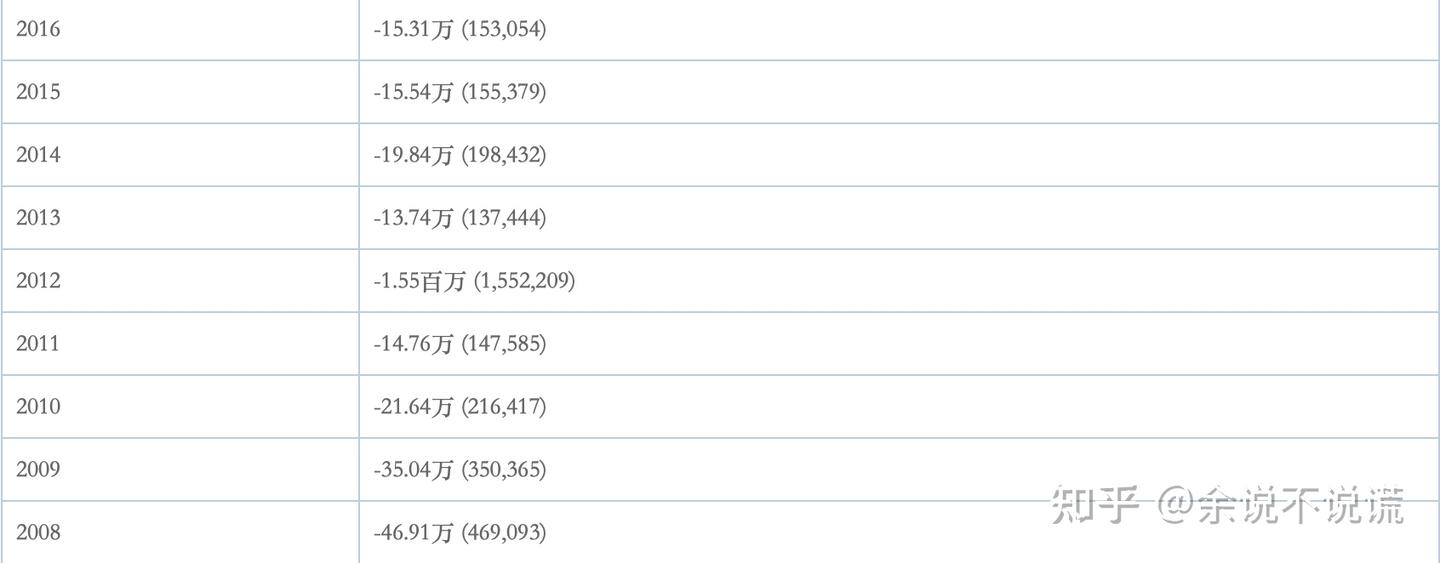Screen dimensions: 1440x563
Task: Click the value -1.55百万 (1,552,209)
Action: coord(474,281)
